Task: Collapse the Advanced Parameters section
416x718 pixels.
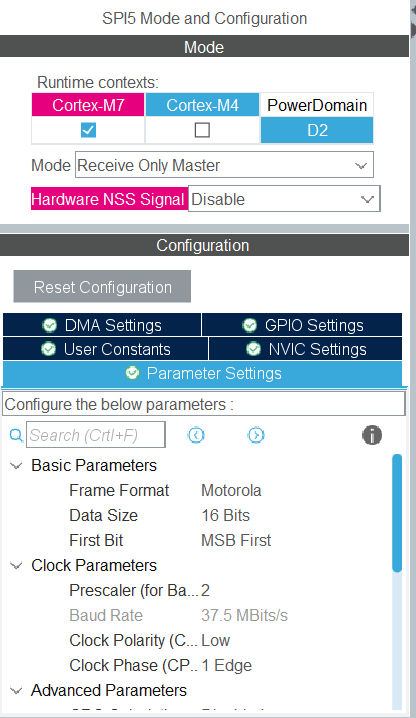Action: click(16, 691)
